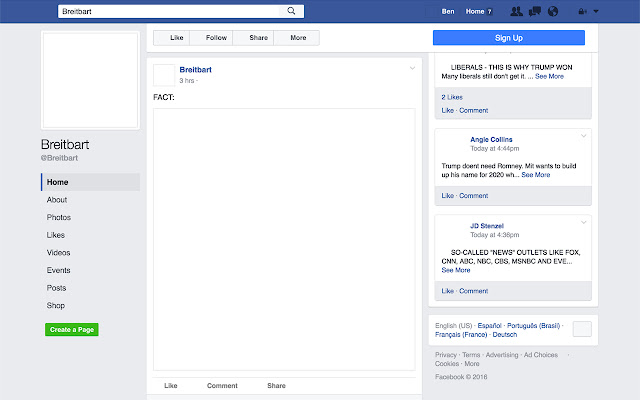This screenshot has width=640, height=400.
Task: Expand Angie Collins post options chevron
Action: click(584, 136)
